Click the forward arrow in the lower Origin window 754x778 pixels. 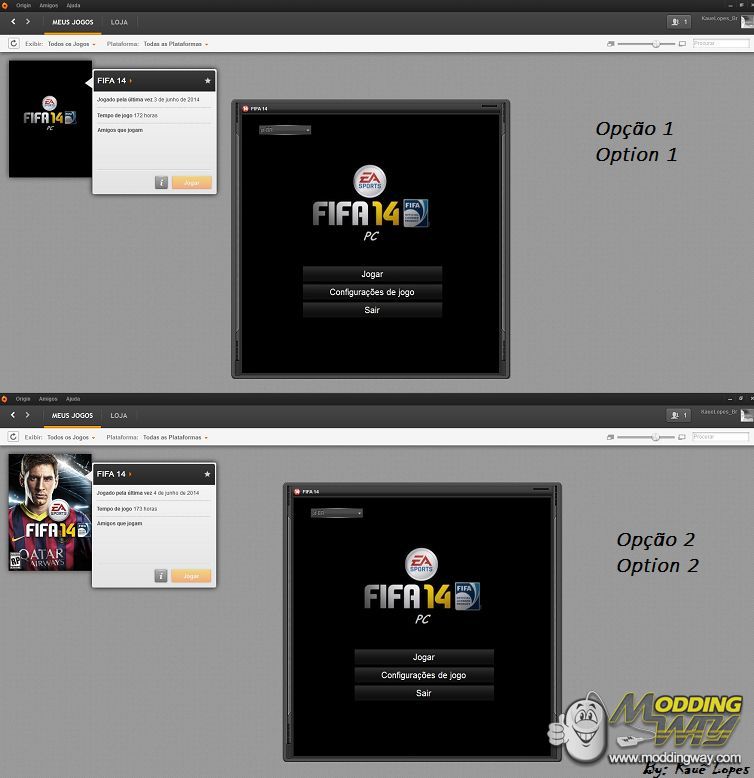tap(27, 415)
